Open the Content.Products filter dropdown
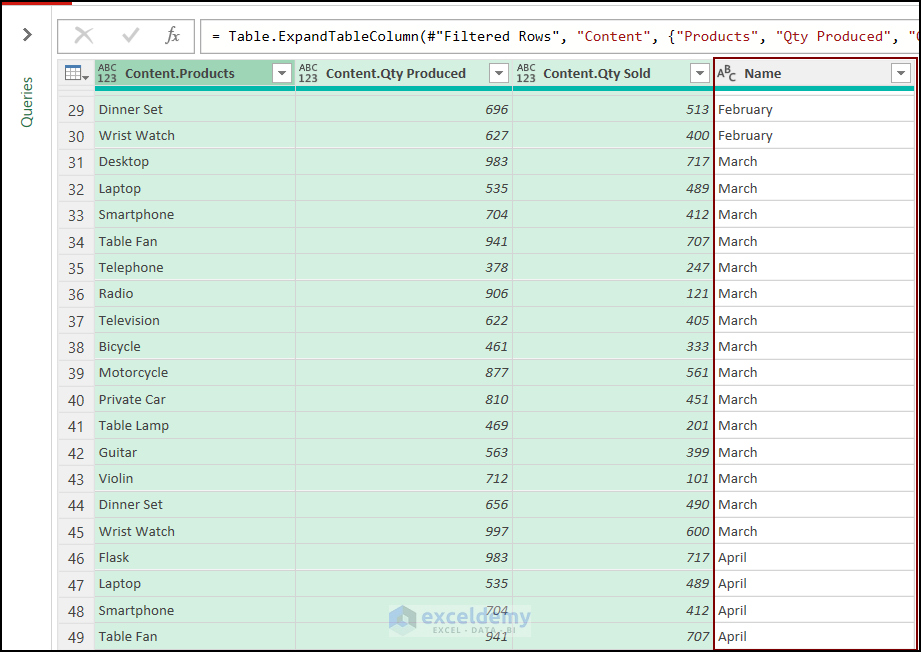The height and width of the screenshot is (652, 921). 282,74
